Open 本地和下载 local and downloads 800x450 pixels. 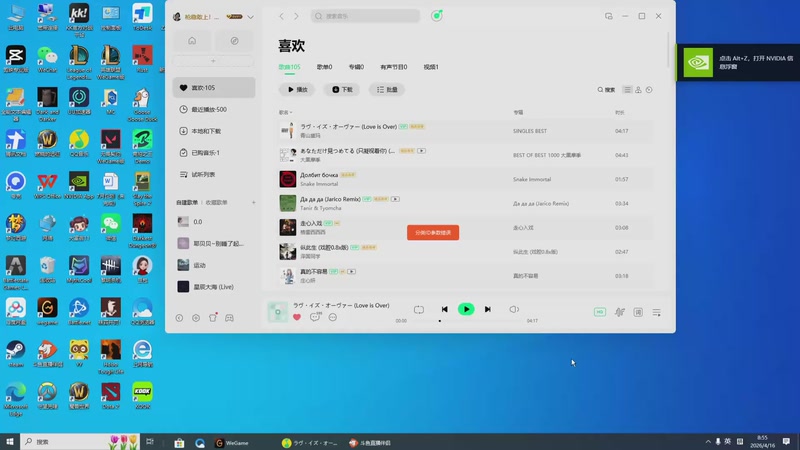(x=214, y=131)
